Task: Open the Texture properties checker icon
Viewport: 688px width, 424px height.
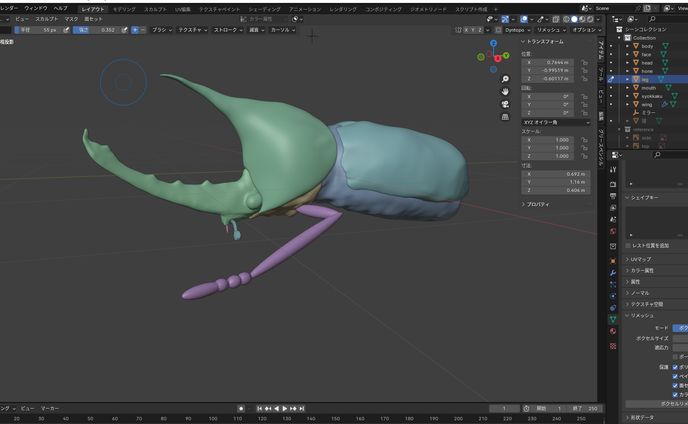Action: point(613,346)
